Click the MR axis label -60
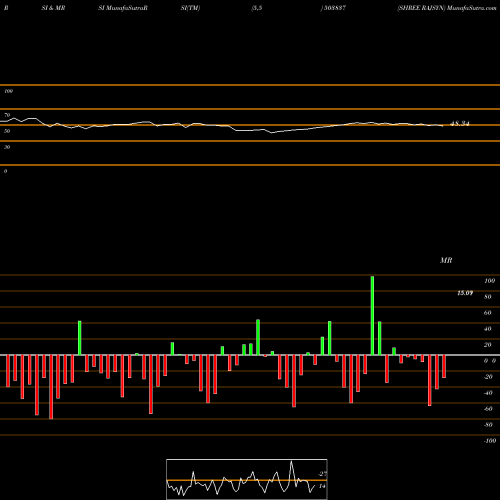Image resolution: width=500 pixels, height=500 pixels. click(488, 409)
